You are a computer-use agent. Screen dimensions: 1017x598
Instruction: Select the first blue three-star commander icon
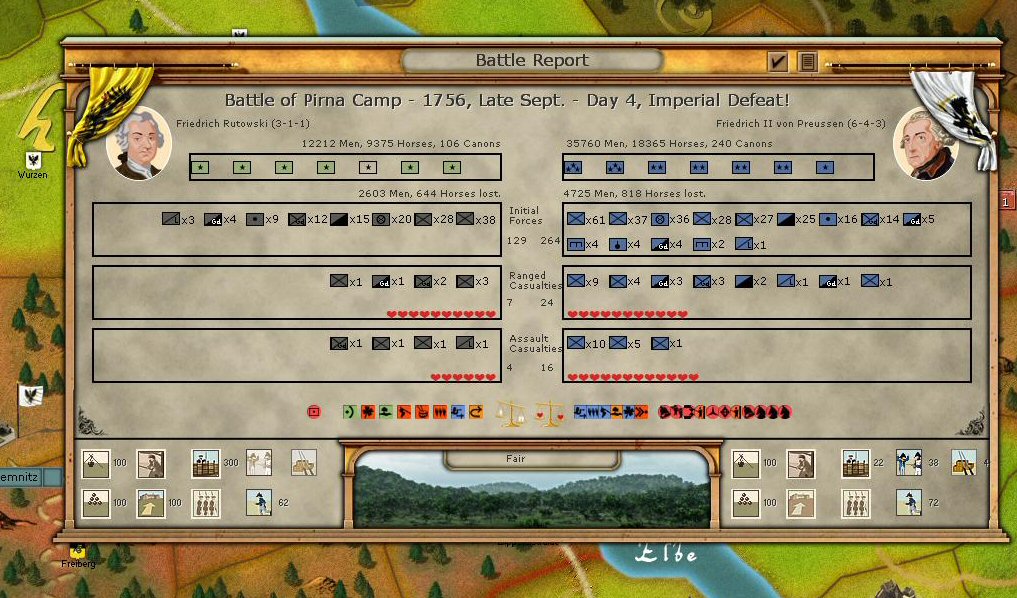point(573,167)
